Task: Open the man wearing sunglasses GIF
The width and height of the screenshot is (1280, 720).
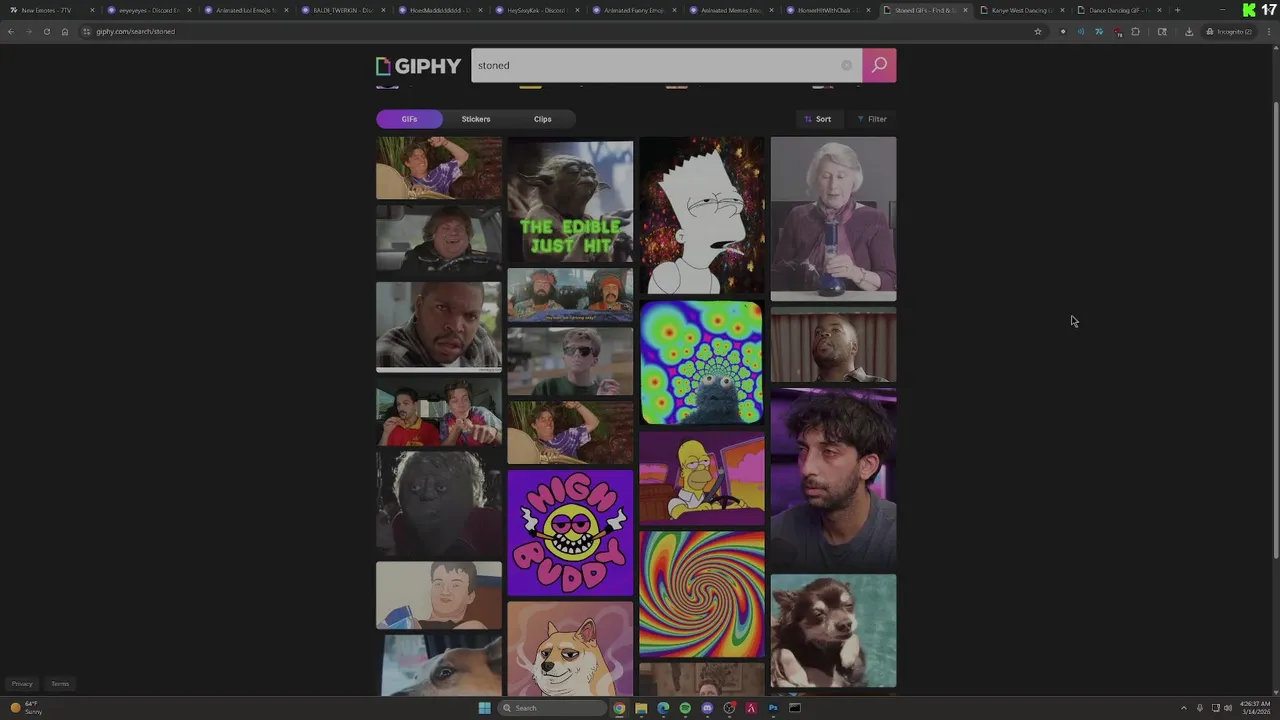Action: click(570, 362)
